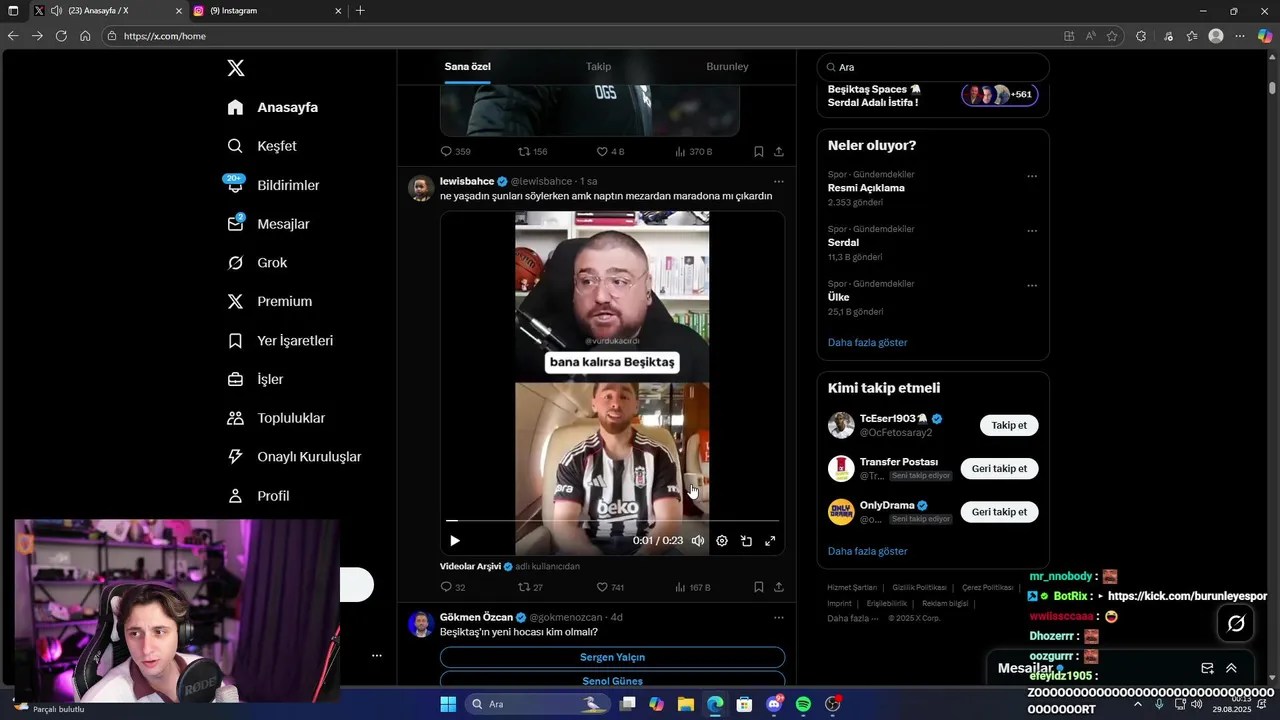The height and width of the screenshot is (720, 1280).
Task: Follow back OnlyDrama
Action: pyautogui.click(x=999, y=511)
